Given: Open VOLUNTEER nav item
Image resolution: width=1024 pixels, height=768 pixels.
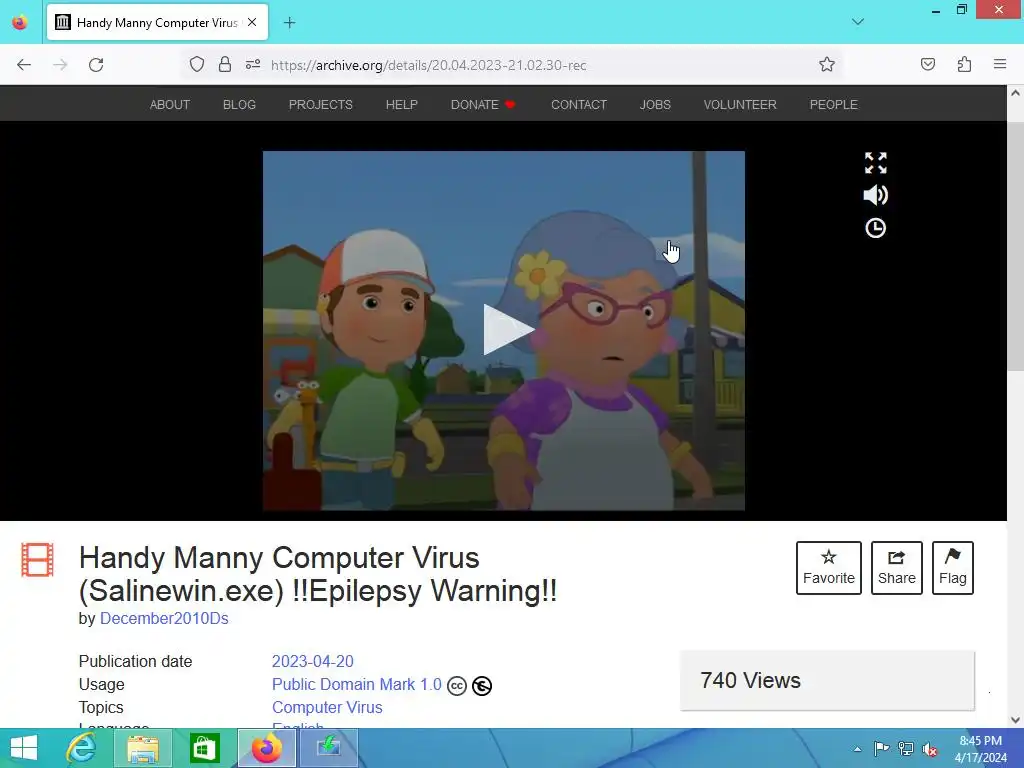Looking at the screenshot, I should coord(740,104).
